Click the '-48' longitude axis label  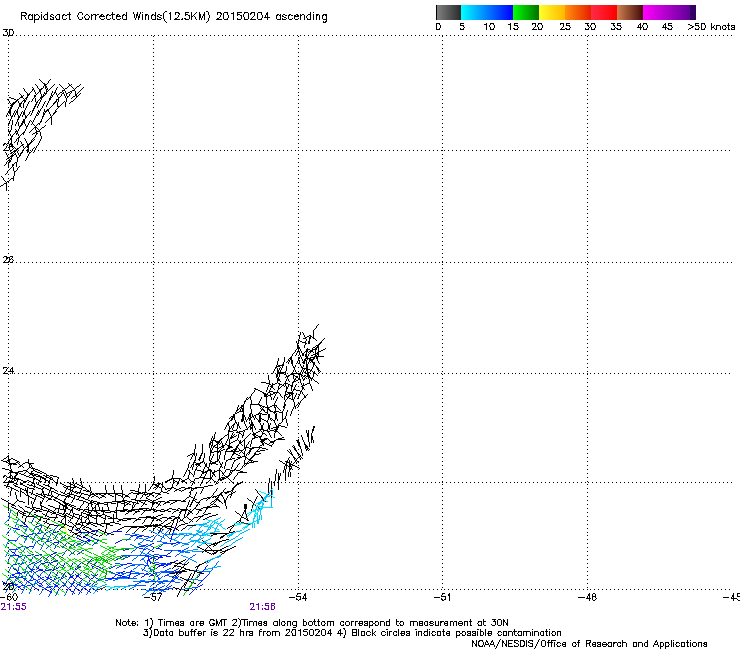587,597
